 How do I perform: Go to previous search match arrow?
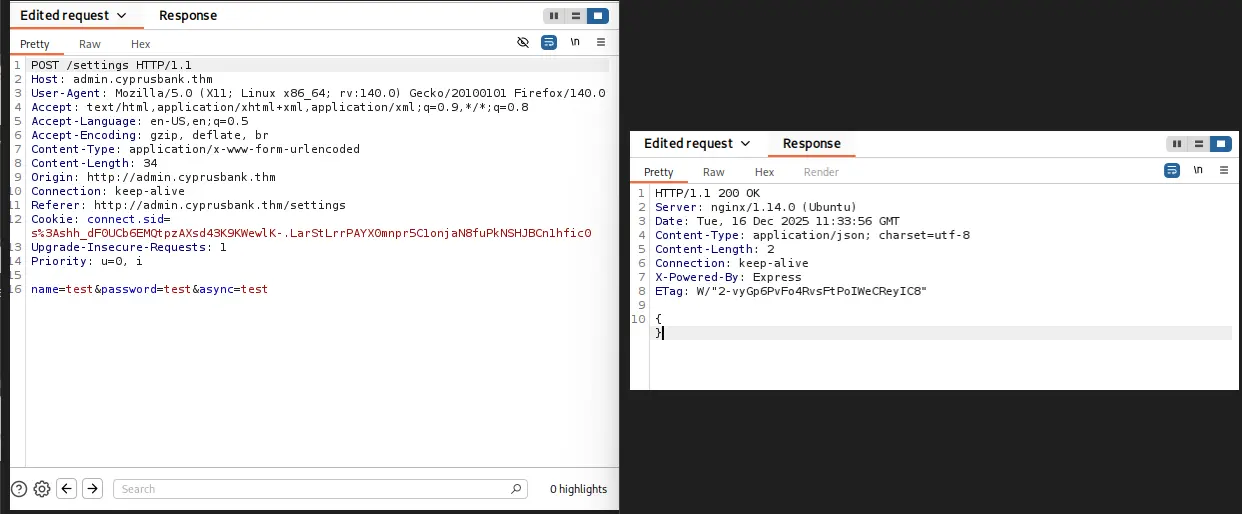[67, 489]
